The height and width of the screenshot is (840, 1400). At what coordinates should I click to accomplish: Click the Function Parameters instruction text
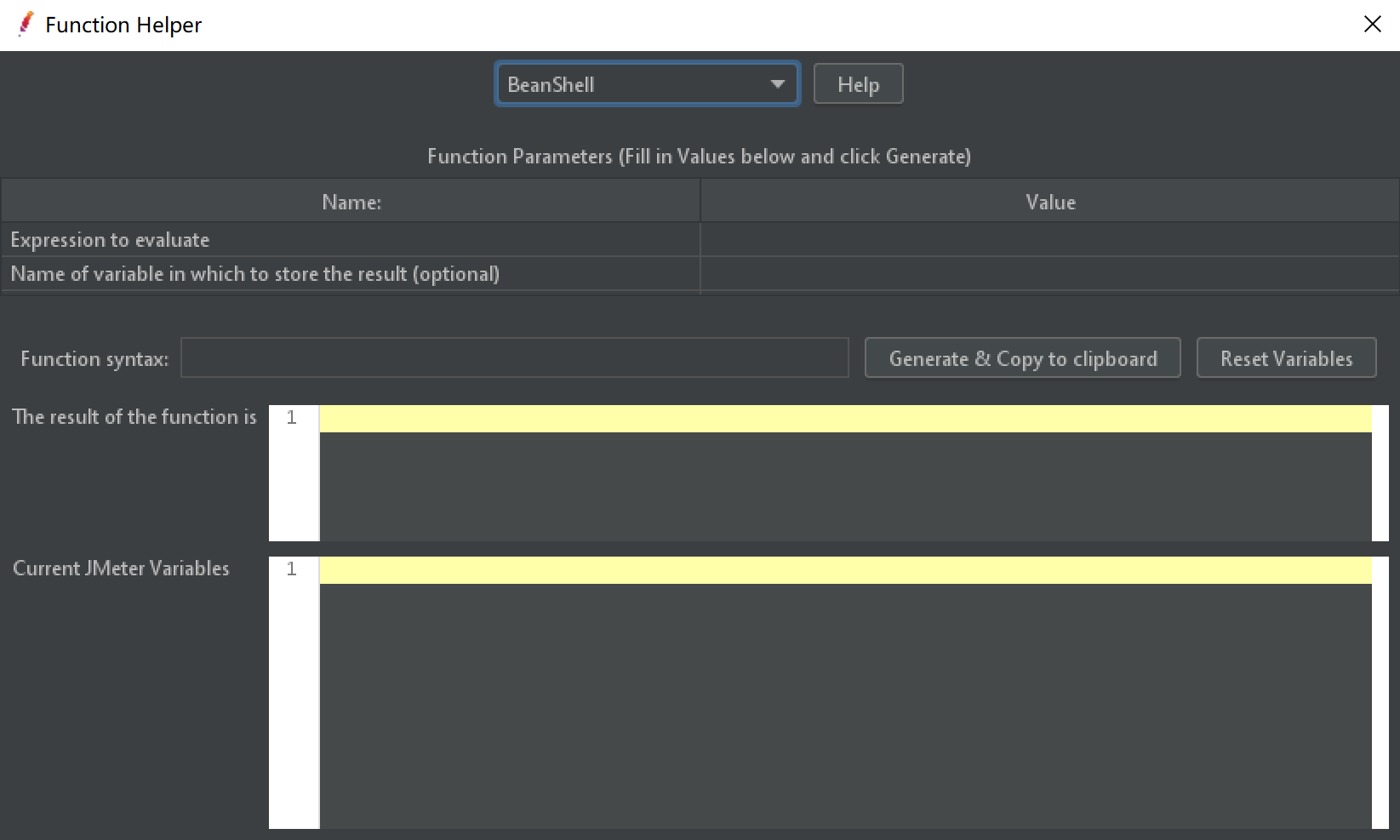pos(699,157)
